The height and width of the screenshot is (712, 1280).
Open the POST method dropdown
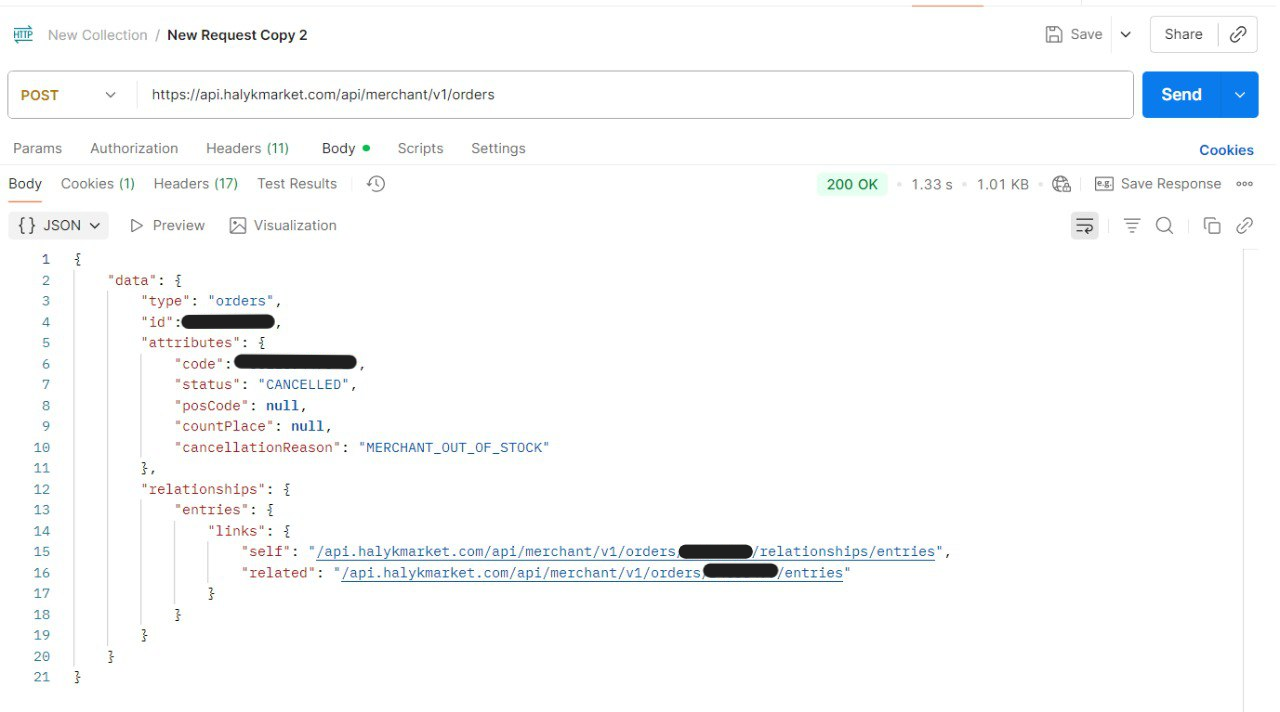pos(69,95)
